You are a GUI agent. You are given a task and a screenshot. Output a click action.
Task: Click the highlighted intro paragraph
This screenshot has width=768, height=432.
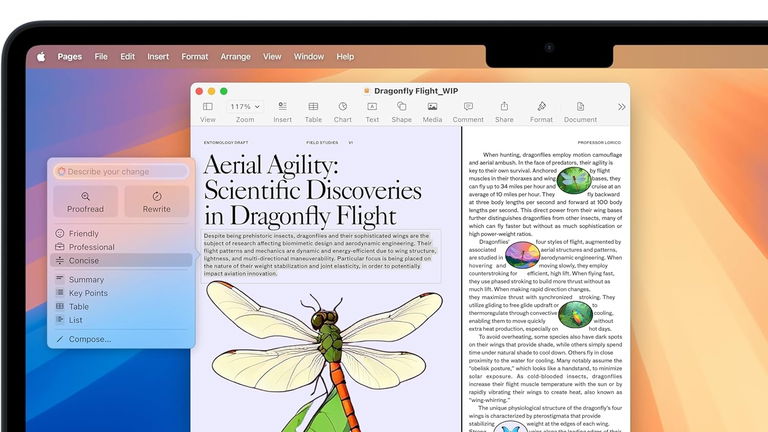pyautogui.click(x=320, y=255)
